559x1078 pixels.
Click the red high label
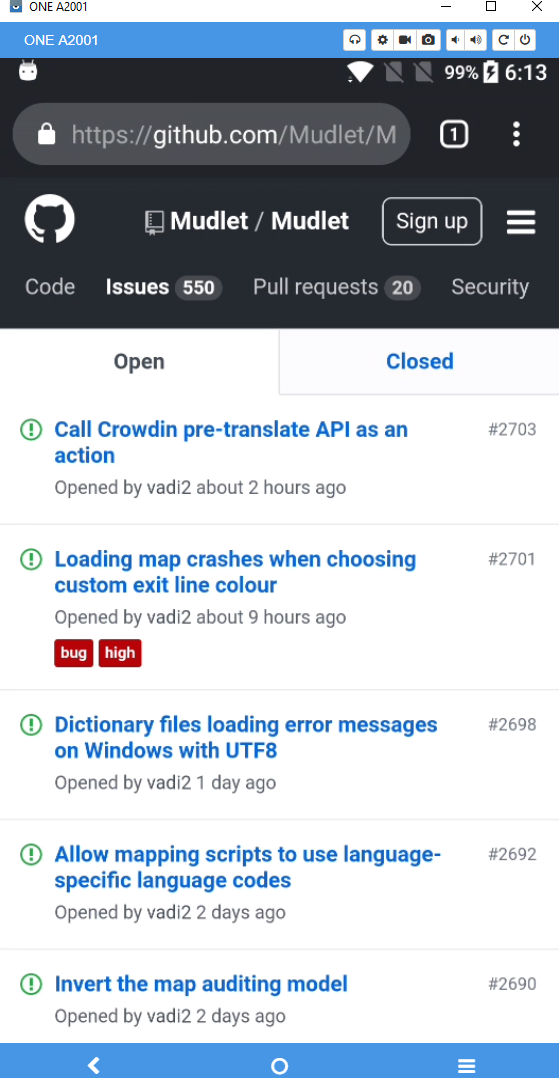click(x=120, y=653)
